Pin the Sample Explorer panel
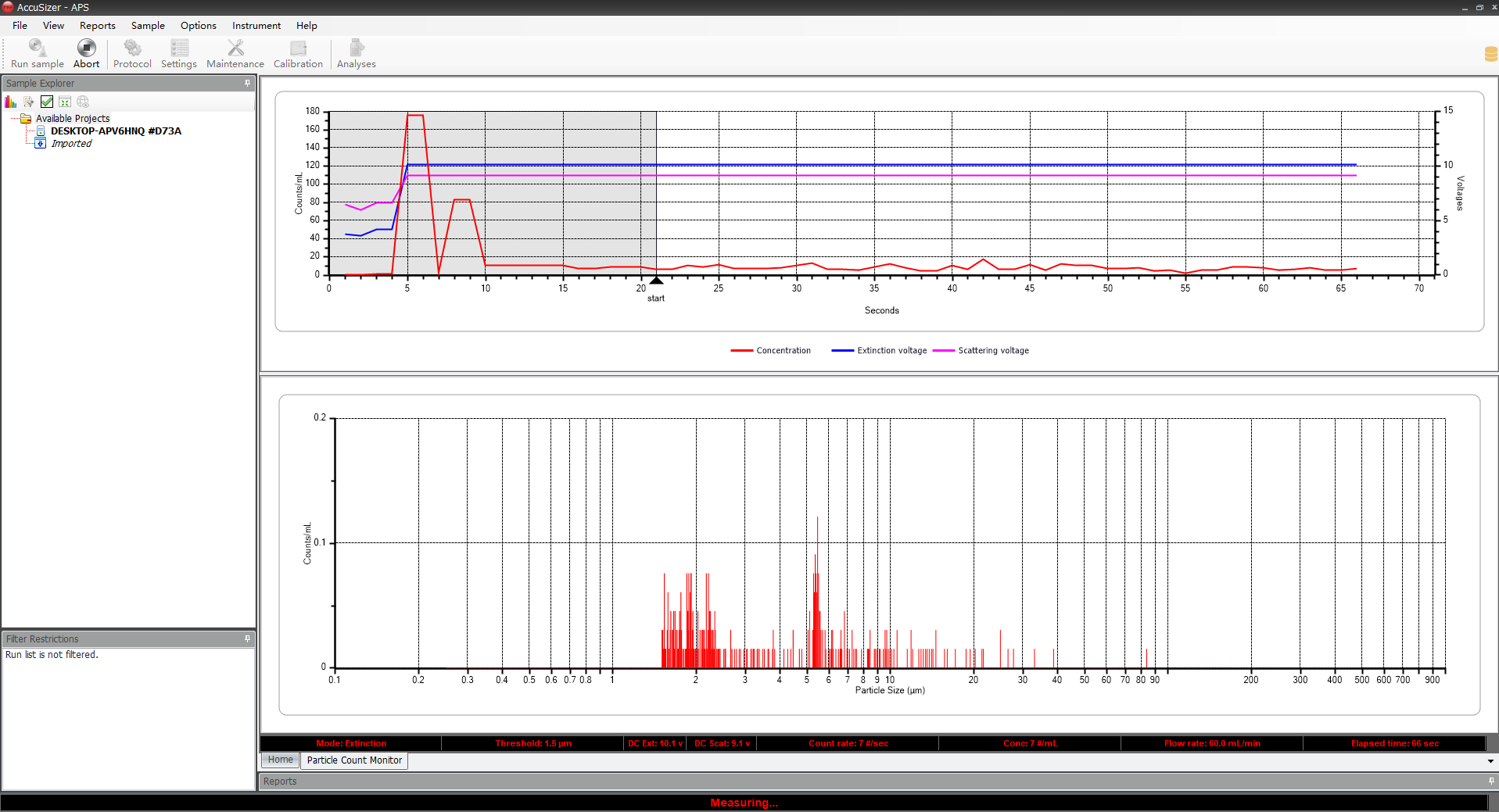The height and width of the screenshot is (812, 1499). (x=248, y=83)
